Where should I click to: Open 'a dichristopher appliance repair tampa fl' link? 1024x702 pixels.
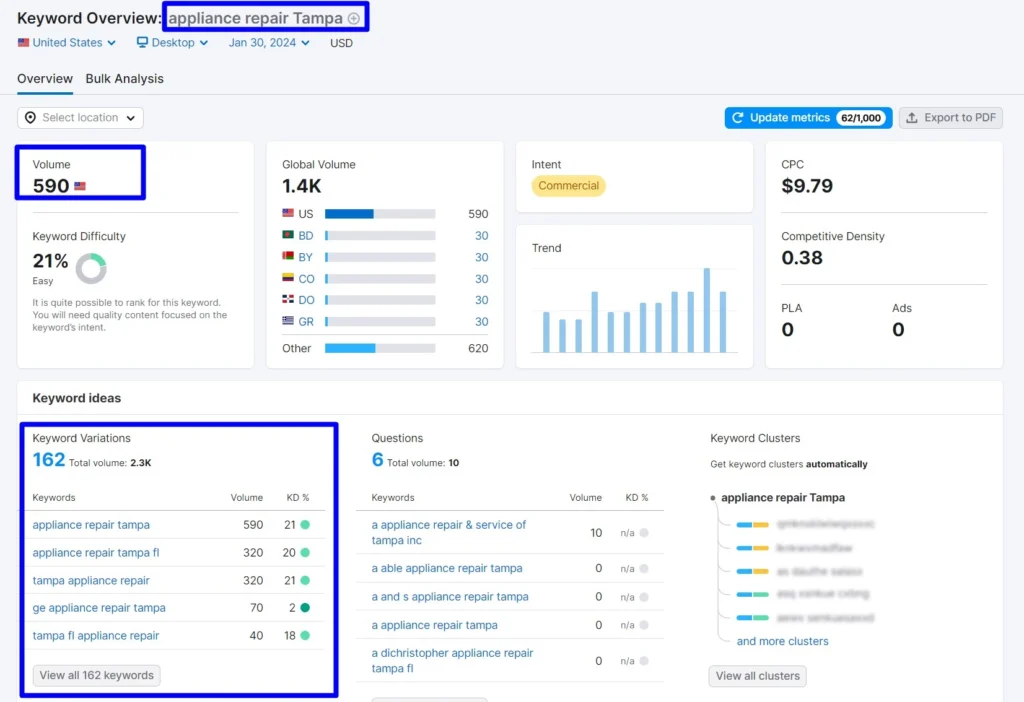click(x=453, y=660)
